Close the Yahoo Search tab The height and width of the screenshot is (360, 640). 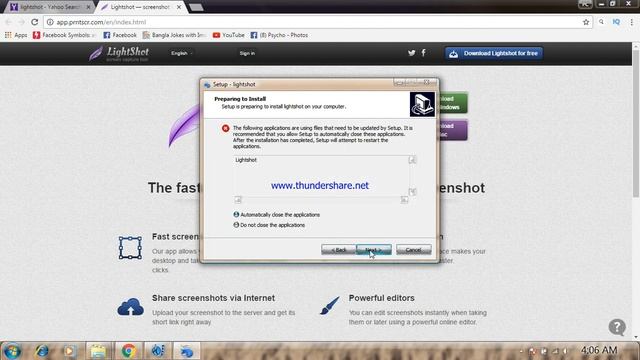point(88,7)
